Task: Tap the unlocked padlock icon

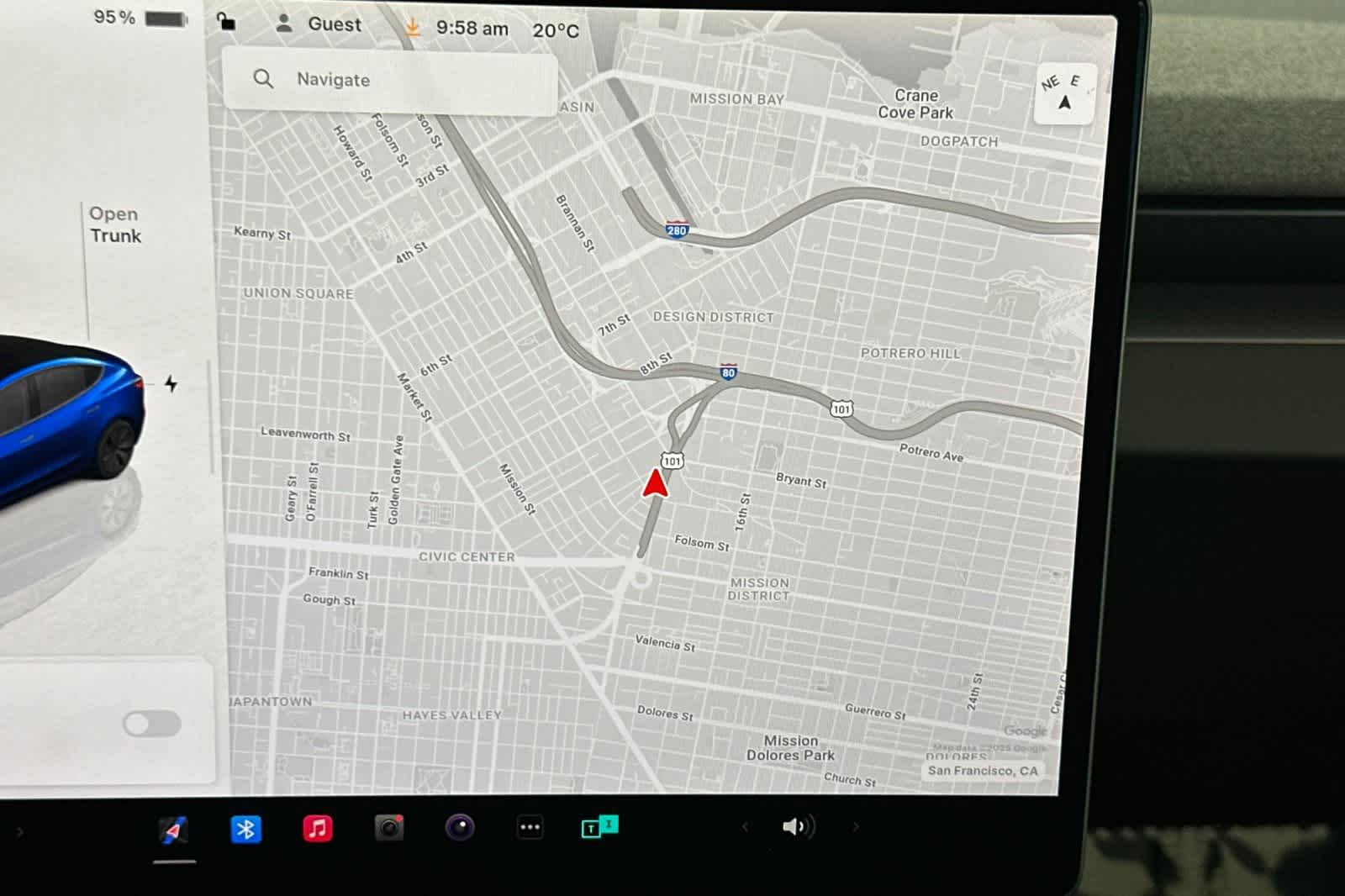Action: click(x=226, y=21)
